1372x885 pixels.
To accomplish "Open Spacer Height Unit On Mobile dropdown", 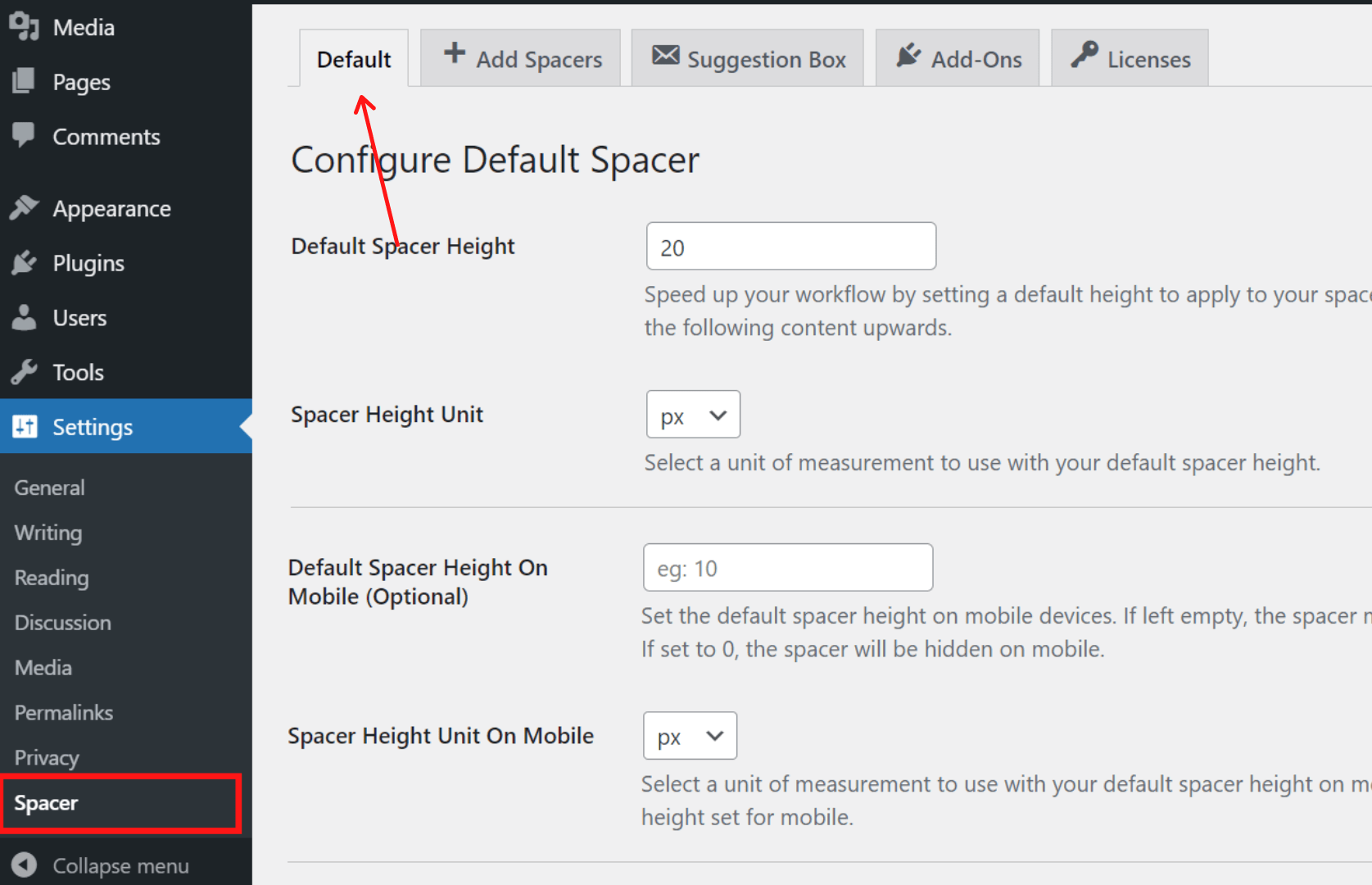I will point(690,736).
